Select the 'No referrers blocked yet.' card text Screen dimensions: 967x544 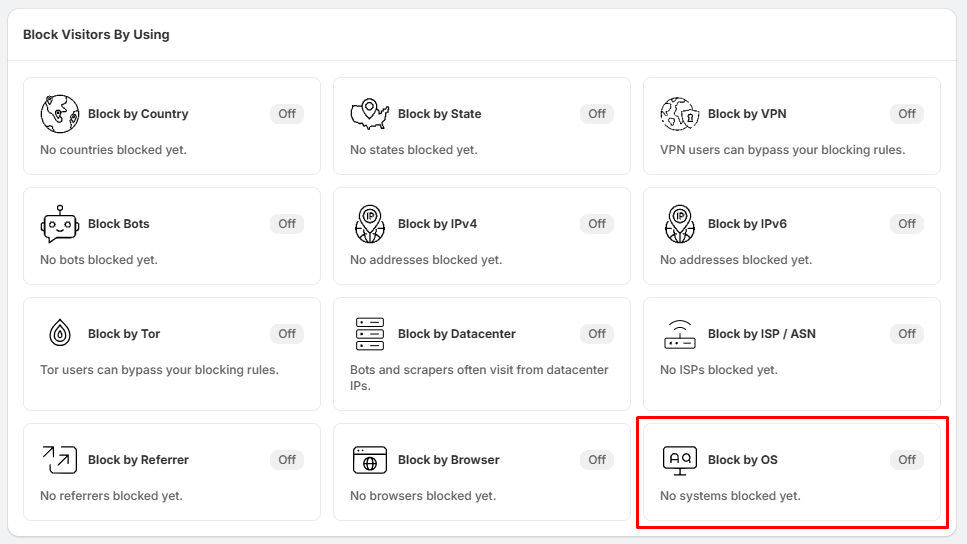point(111,495)
